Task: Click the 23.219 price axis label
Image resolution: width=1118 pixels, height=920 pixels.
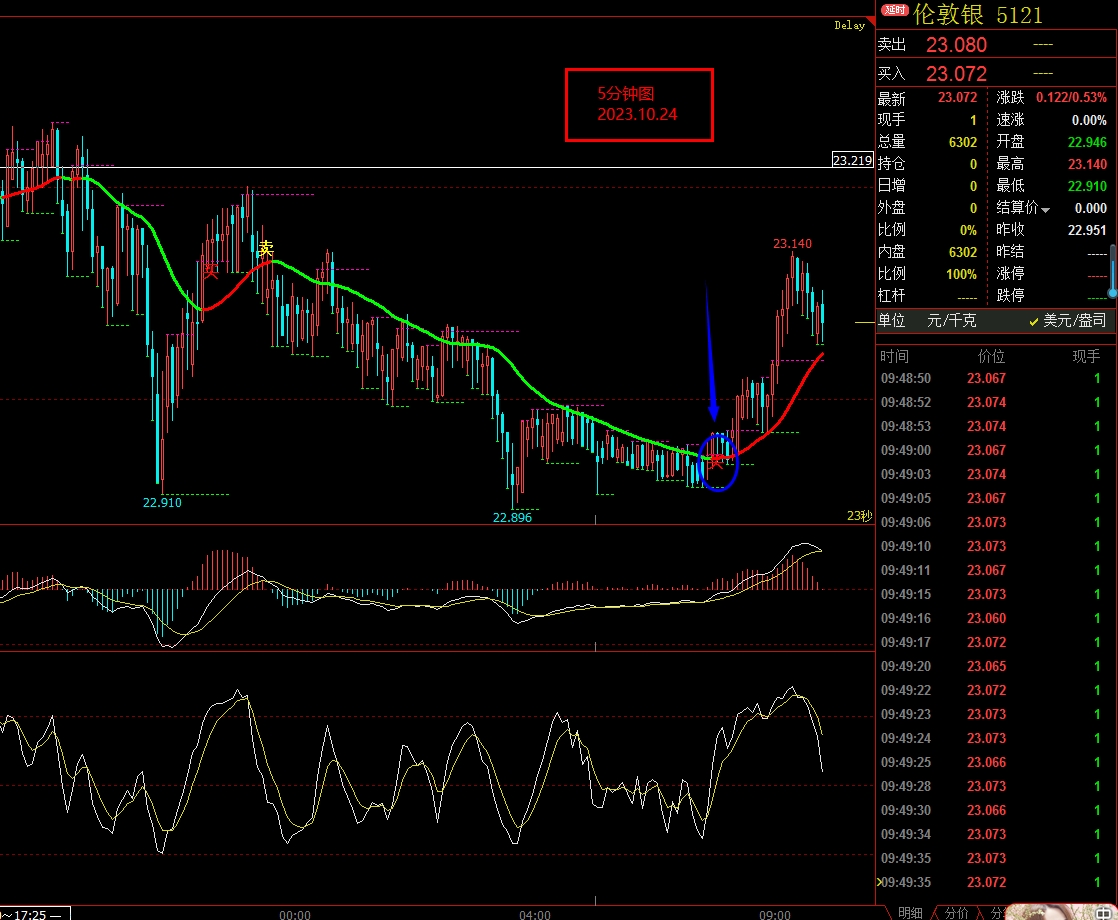Action: [852, 160]
